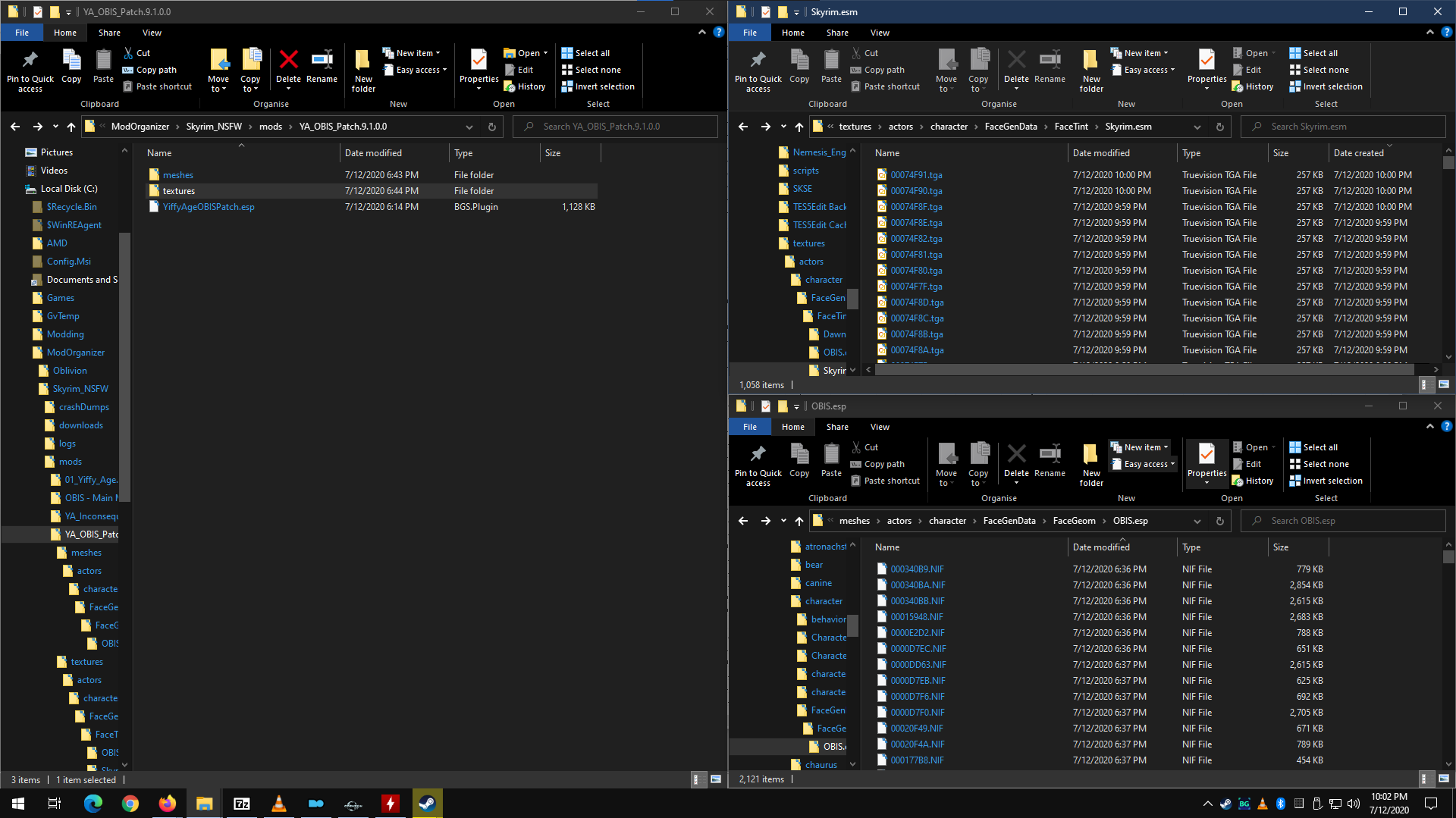
Task: Click Copy path in YA_OBIS_Patch window
Action: tap(150, 70)
